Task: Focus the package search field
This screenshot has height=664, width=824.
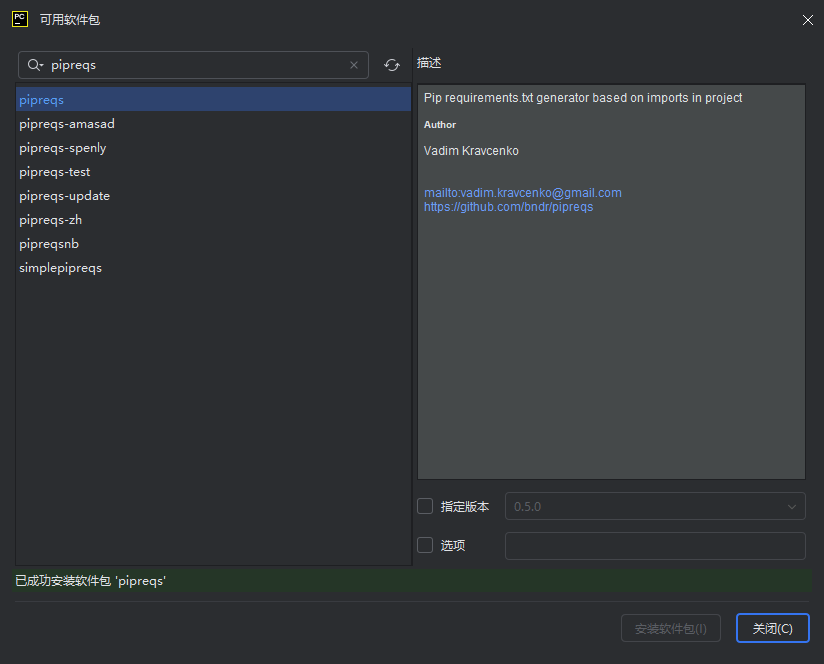Action: coord(193,65)
